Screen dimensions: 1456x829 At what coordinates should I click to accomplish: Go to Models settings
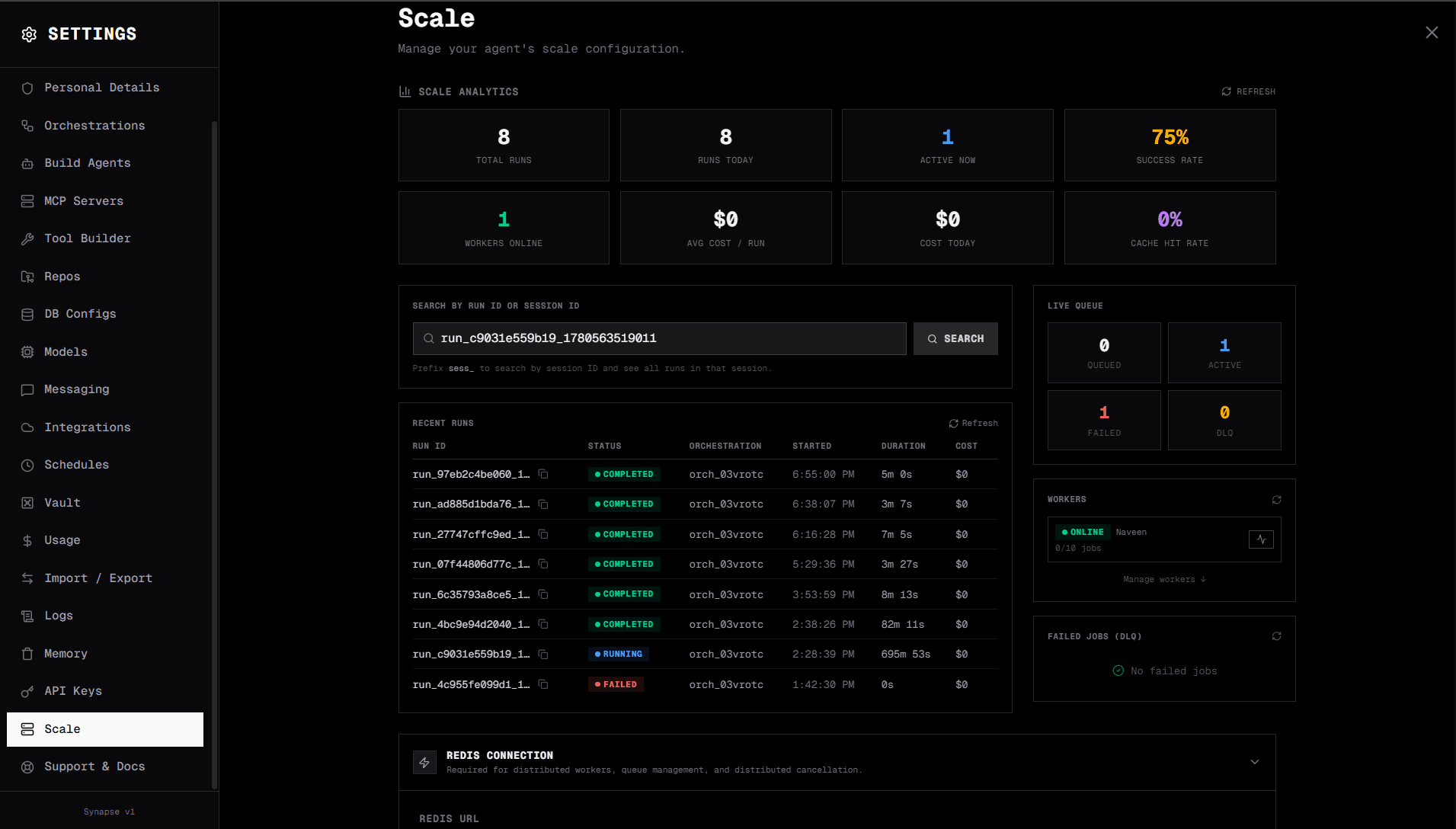105,352
